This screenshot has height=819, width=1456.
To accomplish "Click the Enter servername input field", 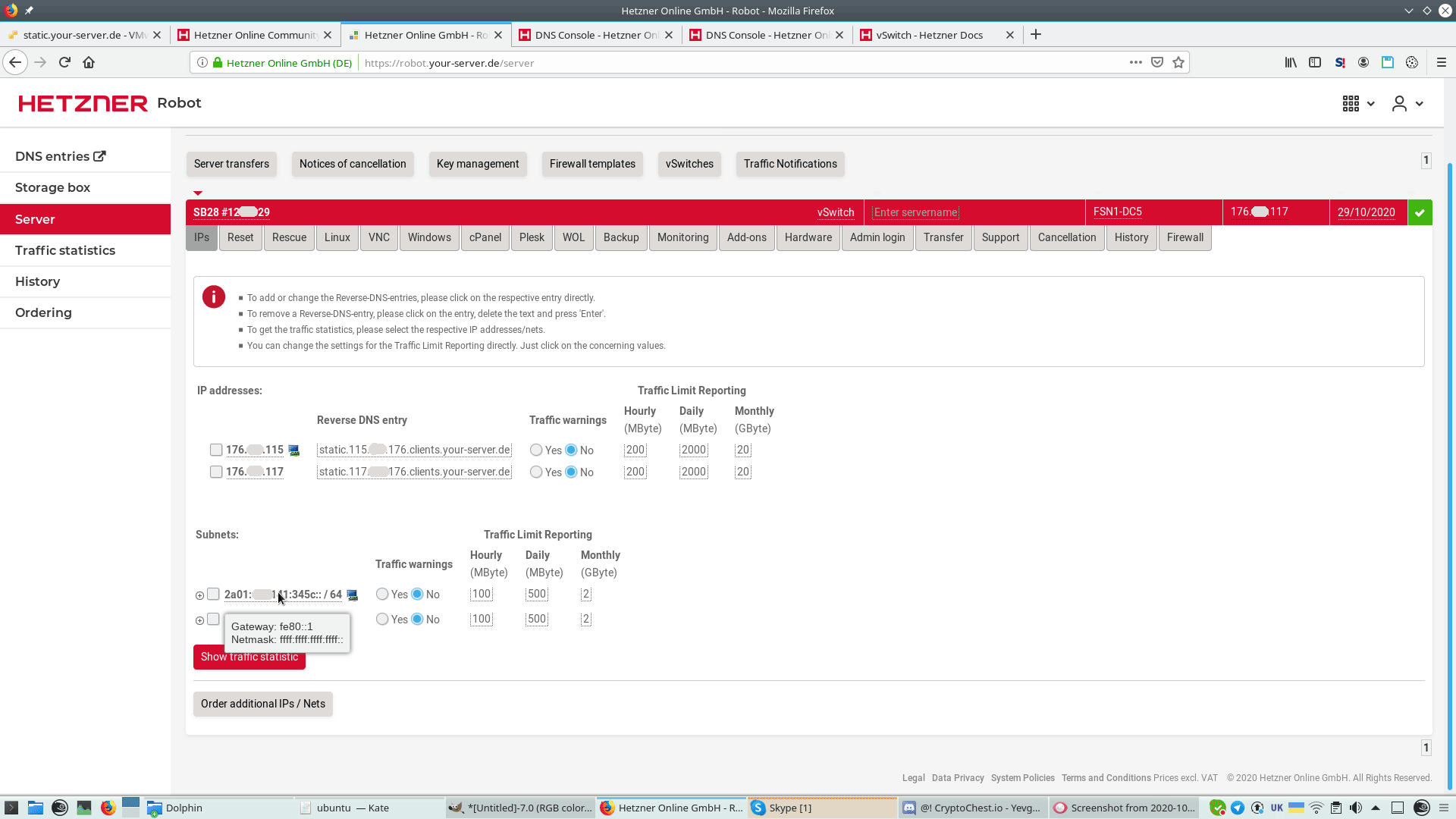I will coord(916,212).
